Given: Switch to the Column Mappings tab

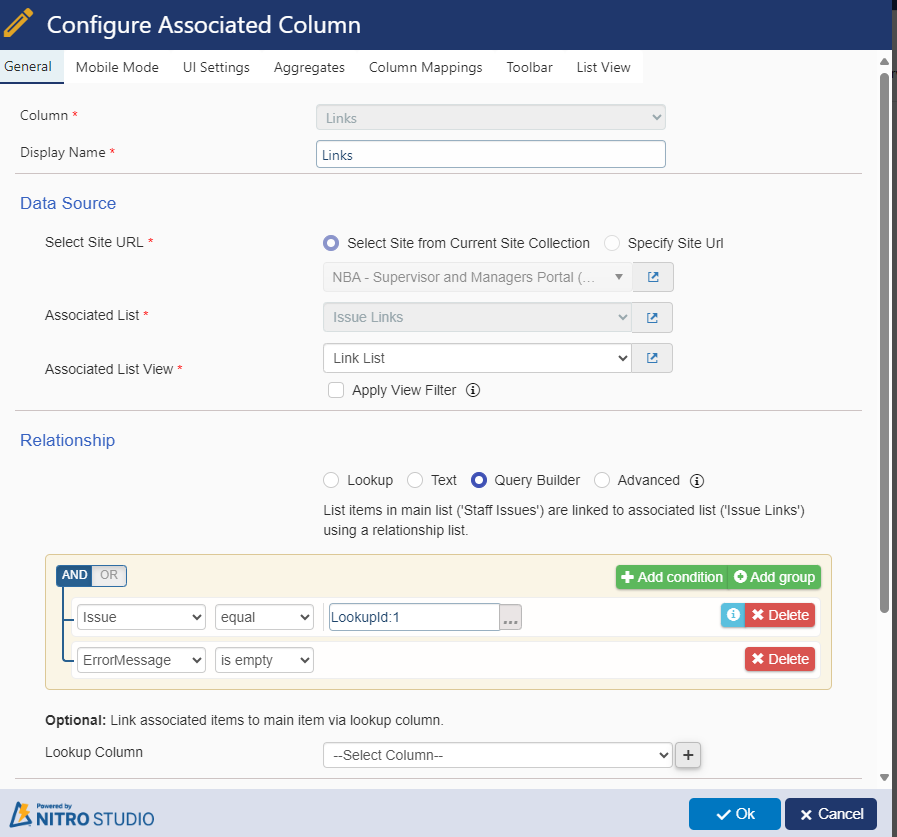Looking at the screenshot, I should (x=425, y=67).
